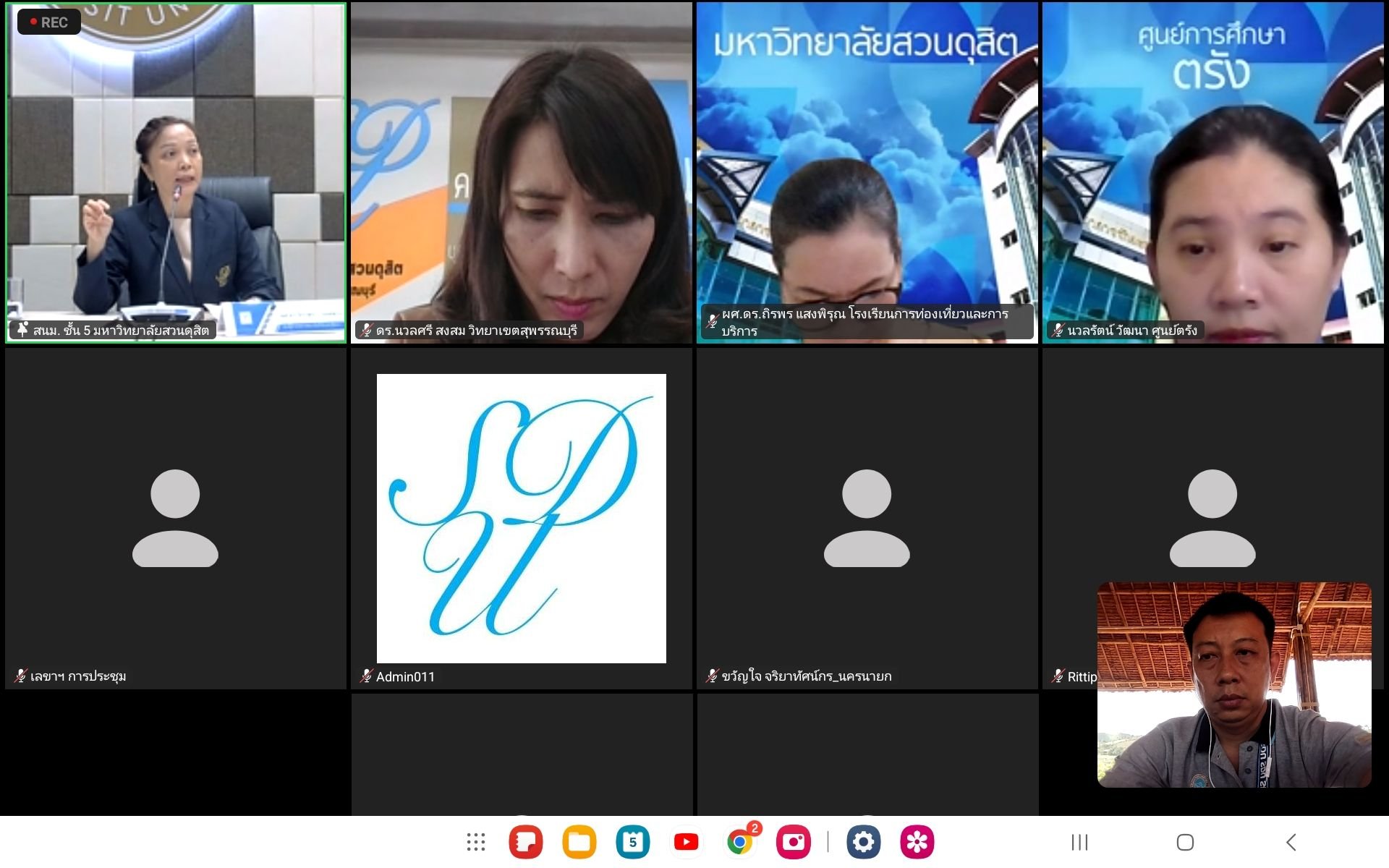Viewport: 1389px width, 868px height.
Task: Open the Camera app
Action: coord(794,842)
